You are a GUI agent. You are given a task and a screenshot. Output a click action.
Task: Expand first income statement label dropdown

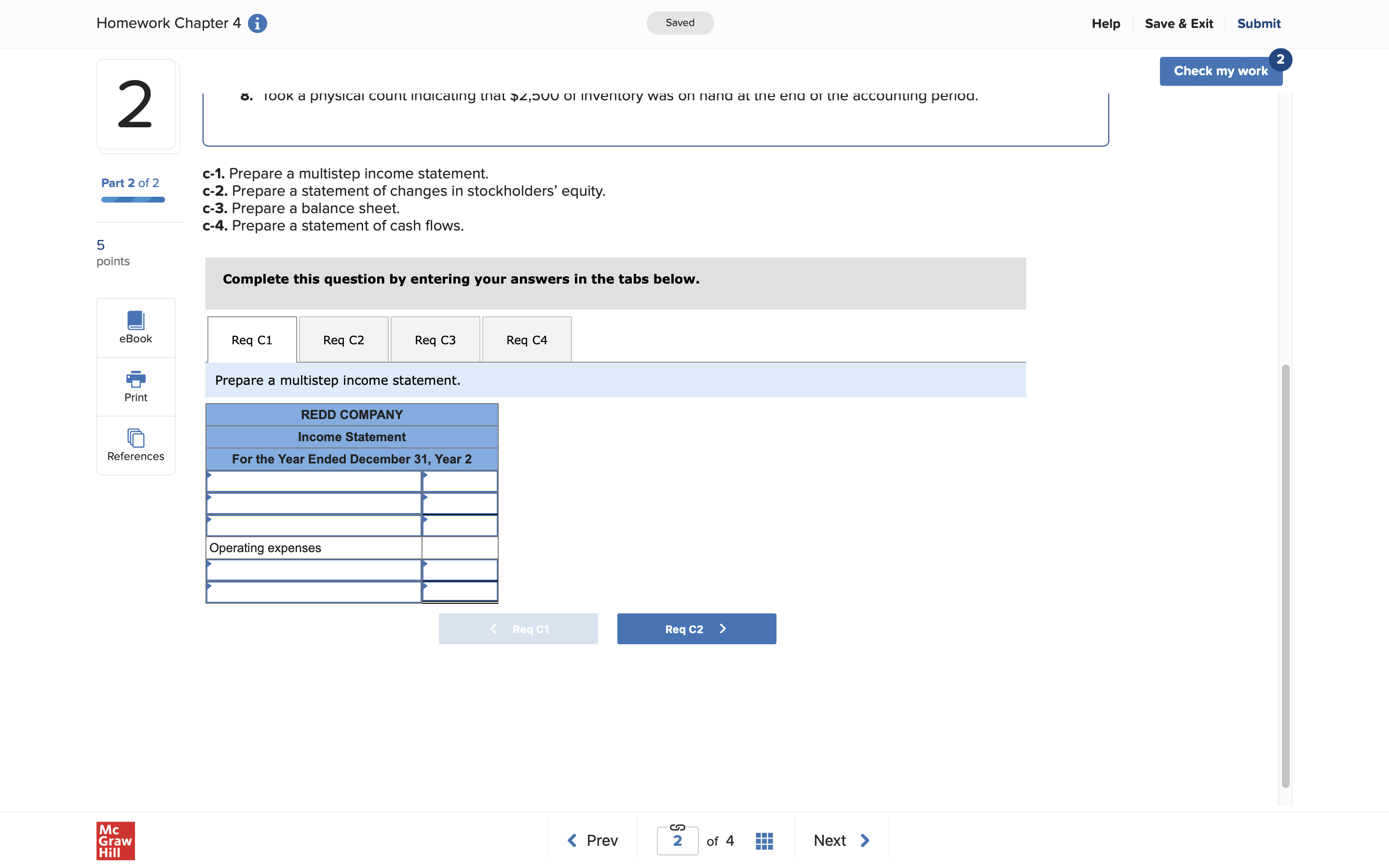pyautogui.click(x=313, y=482)
